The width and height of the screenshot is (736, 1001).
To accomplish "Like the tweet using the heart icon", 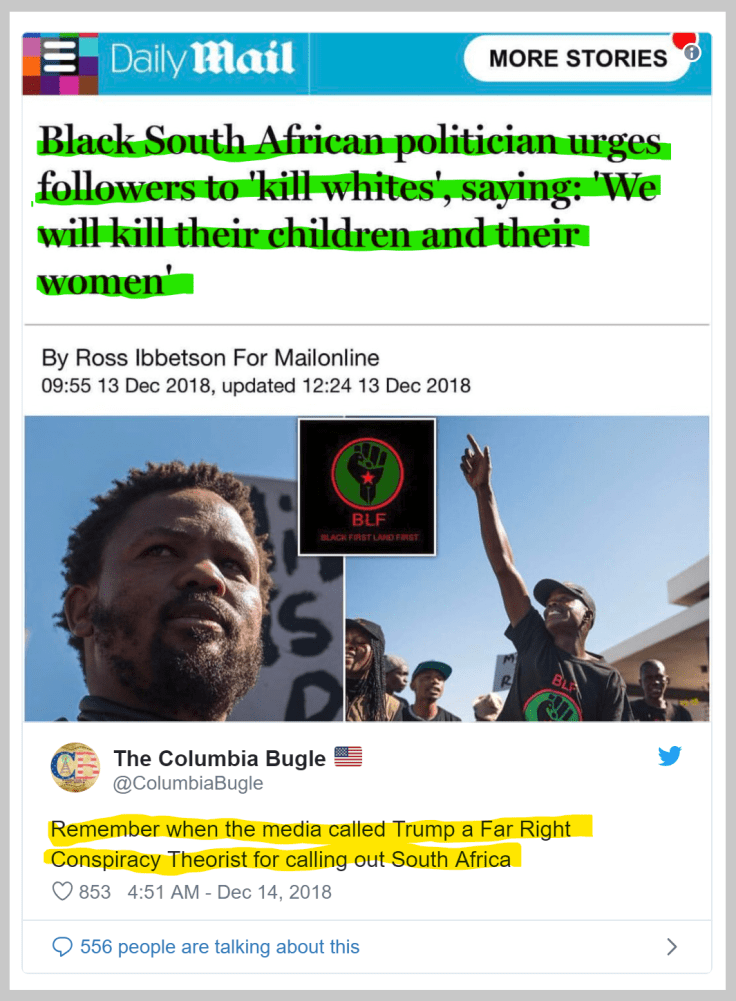I will 62,891.
